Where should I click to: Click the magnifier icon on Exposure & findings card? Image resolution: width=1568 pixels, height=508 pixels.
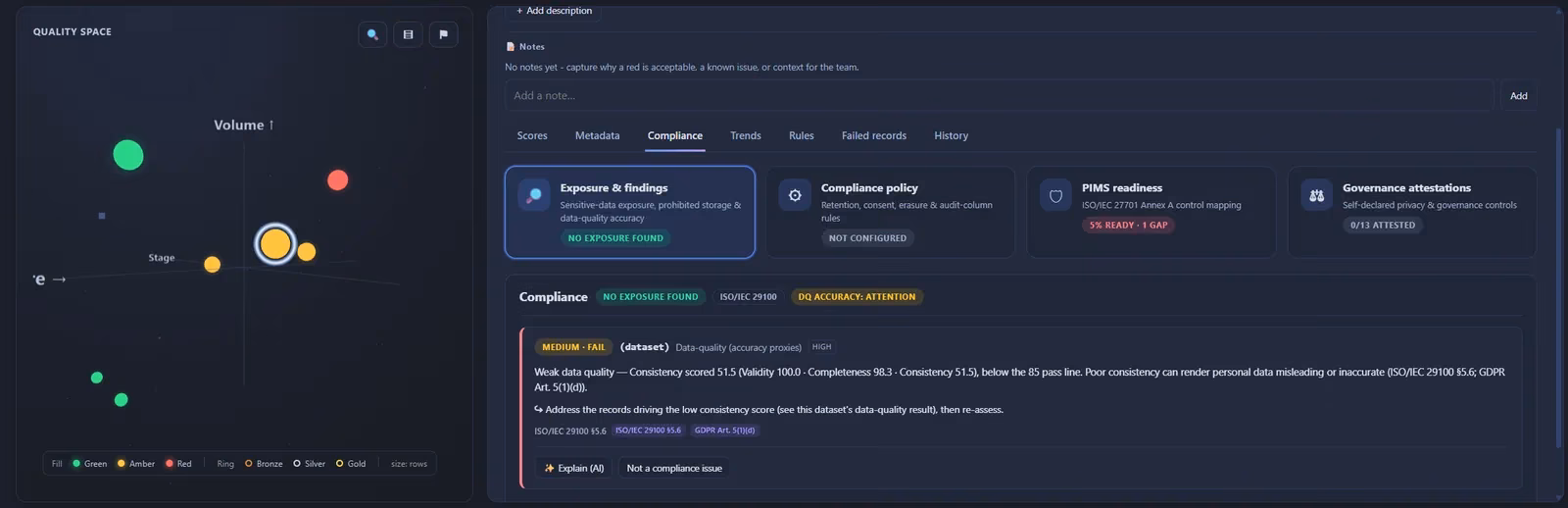click(x=534, y=195)
